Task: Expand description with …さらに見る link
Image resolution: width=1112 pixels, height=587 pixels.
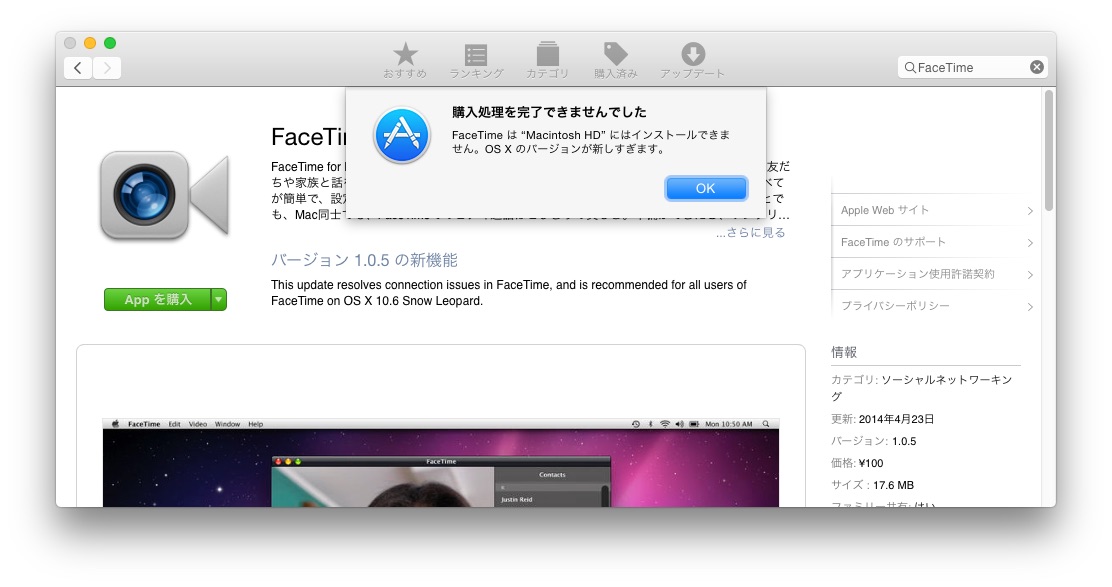Action: (750, 233)
